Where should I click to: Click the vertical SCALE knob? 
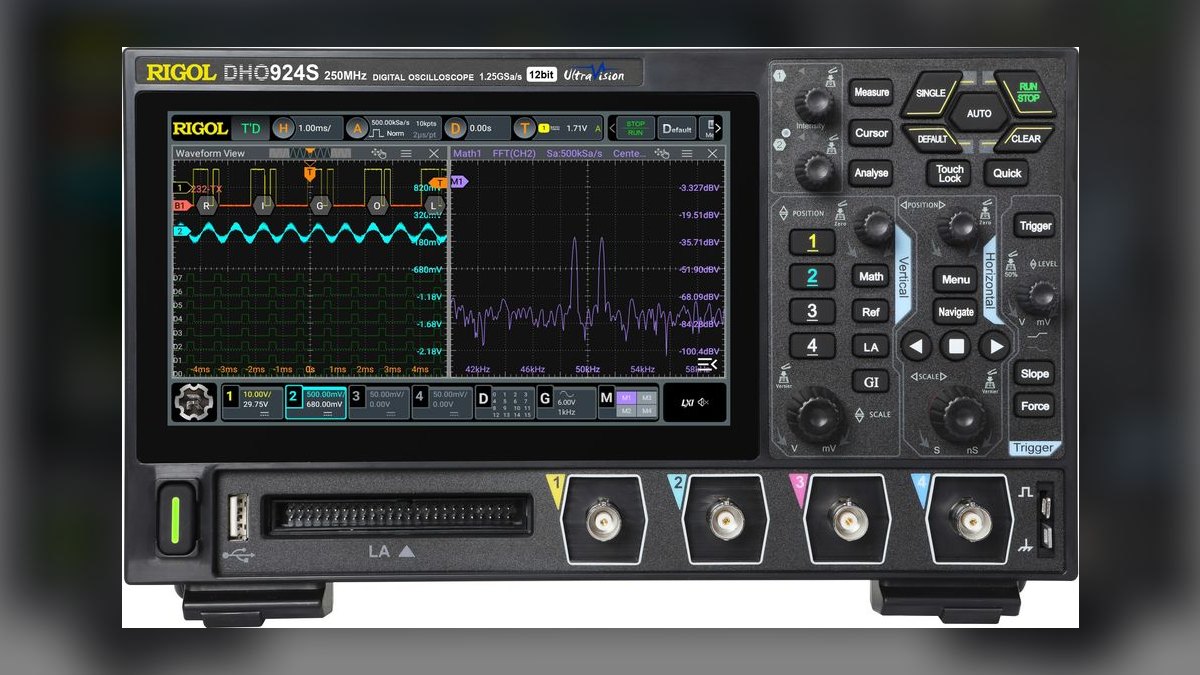[x=815, y=415]
